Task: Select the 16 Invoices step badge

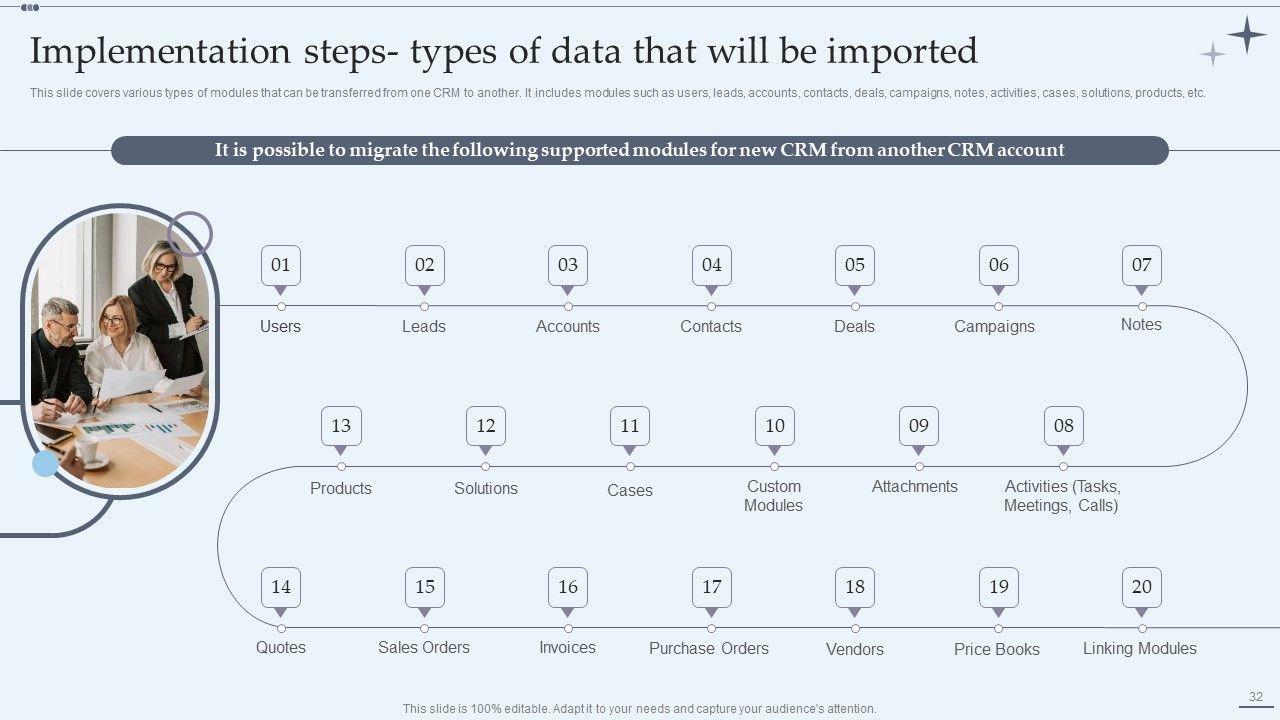Action: [x=568, y=587]
